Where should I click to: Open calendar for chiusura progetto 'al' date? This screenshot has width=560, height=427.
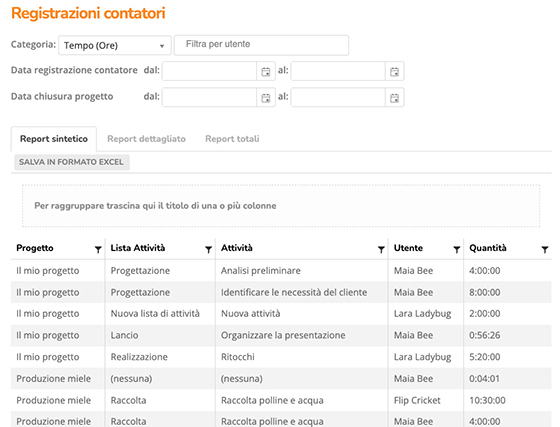coord(394,97)
